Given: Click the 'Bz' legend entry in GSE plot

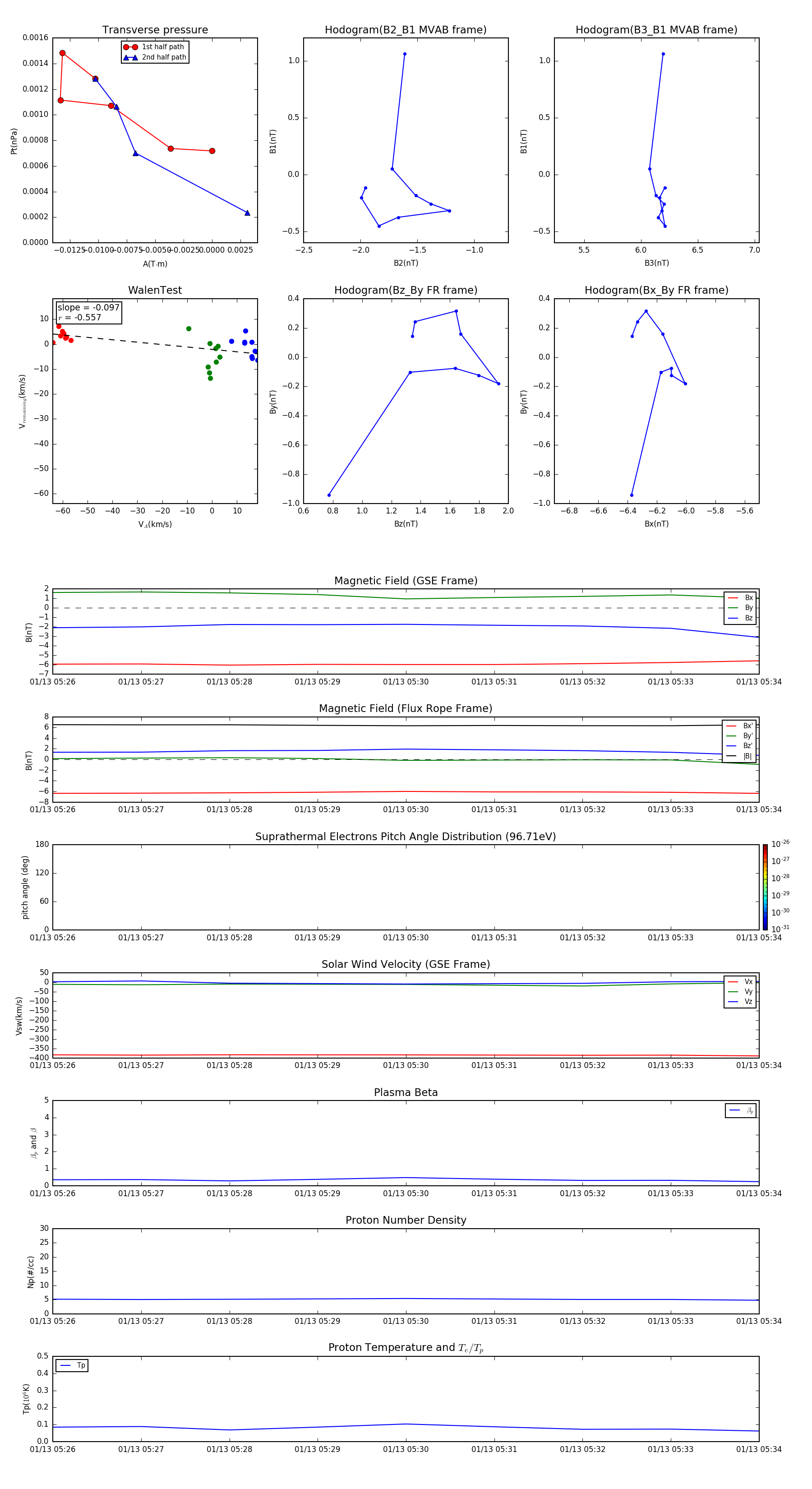Looking at the screenshot, I should coord(740,618).
